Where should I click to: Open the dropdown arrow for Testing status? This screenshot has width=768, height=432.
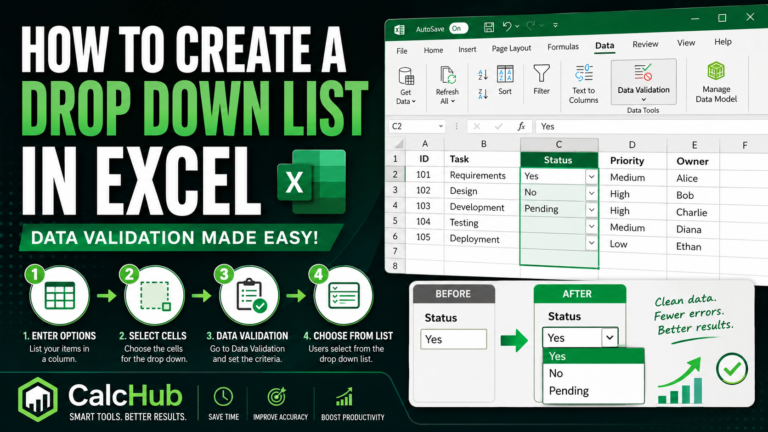tap(592, 226)
